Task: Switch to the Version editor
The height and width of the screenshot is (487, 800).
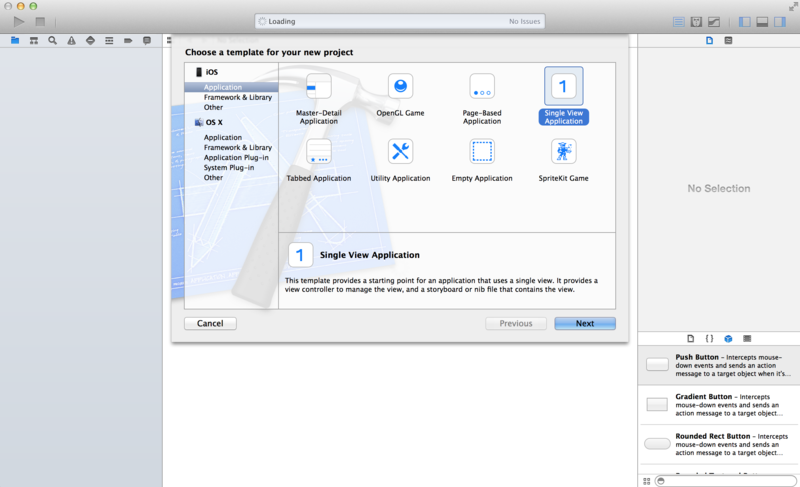Action: [x=714, y=22]
